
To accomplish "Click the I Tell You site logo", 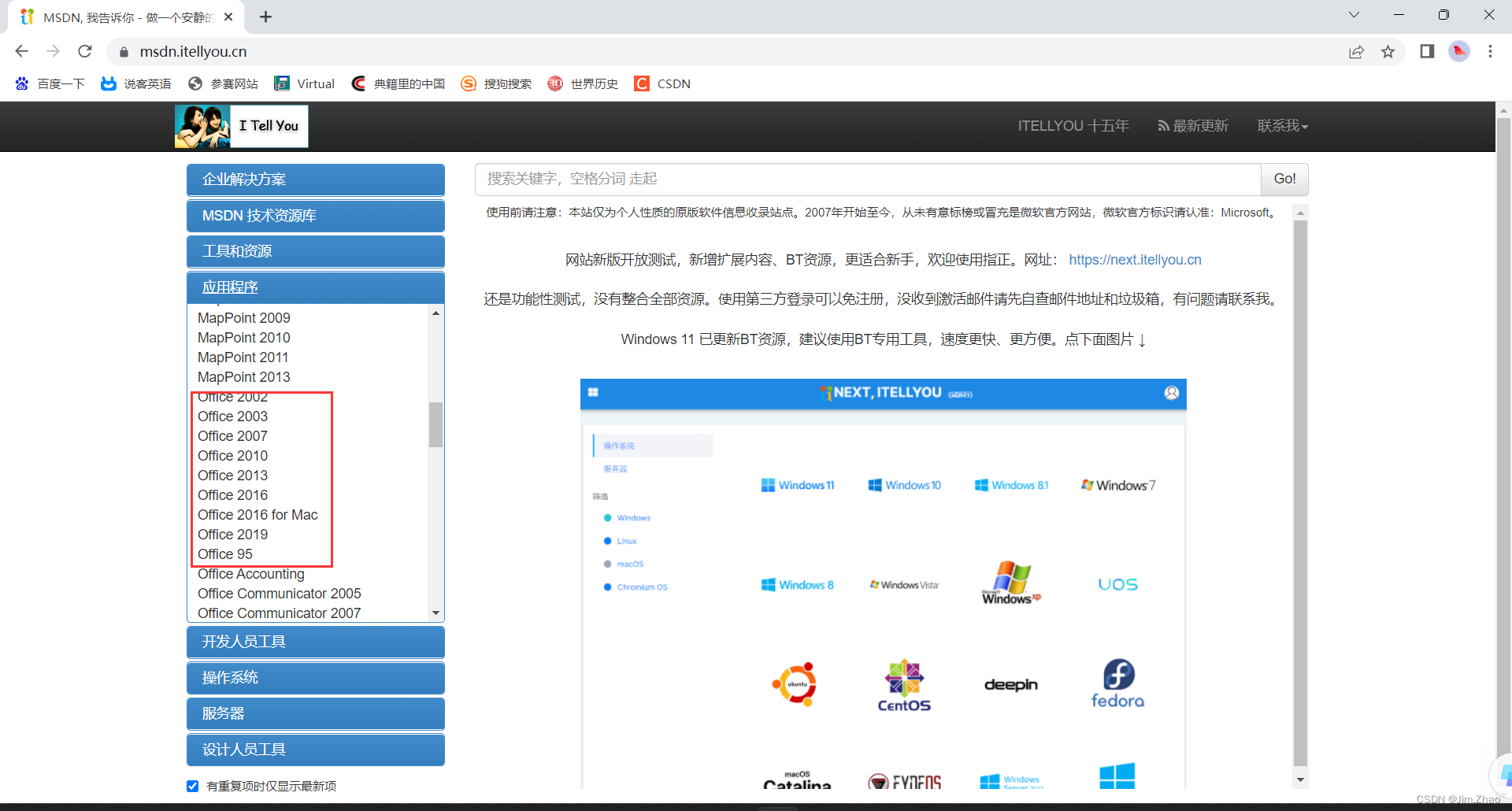I will pos(241,126).
